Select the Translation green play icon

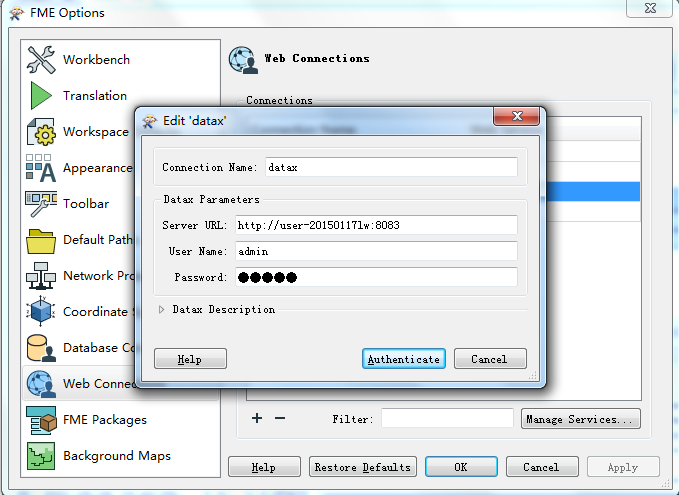(x=41, y=95)
